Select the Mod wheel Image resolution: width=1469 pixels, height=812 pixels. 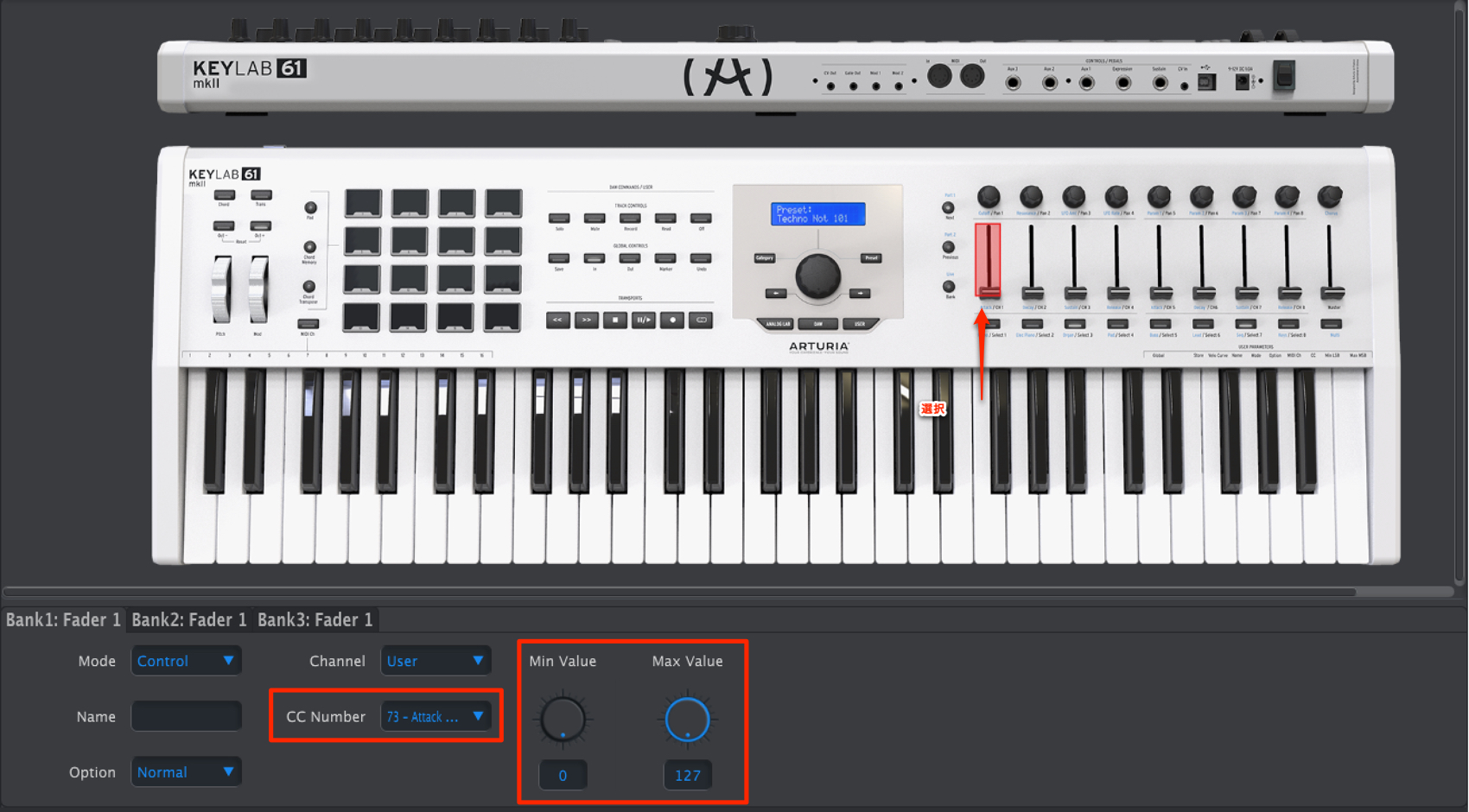pos(258,290)
